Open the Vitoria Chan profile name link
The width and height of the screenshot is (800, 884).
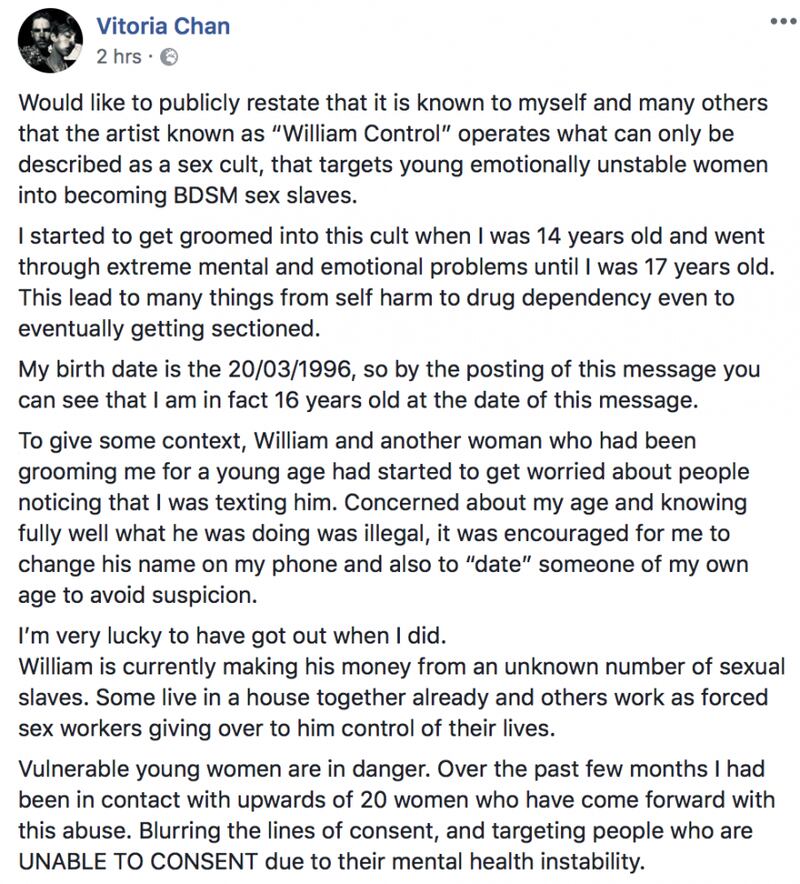[163, 26]
